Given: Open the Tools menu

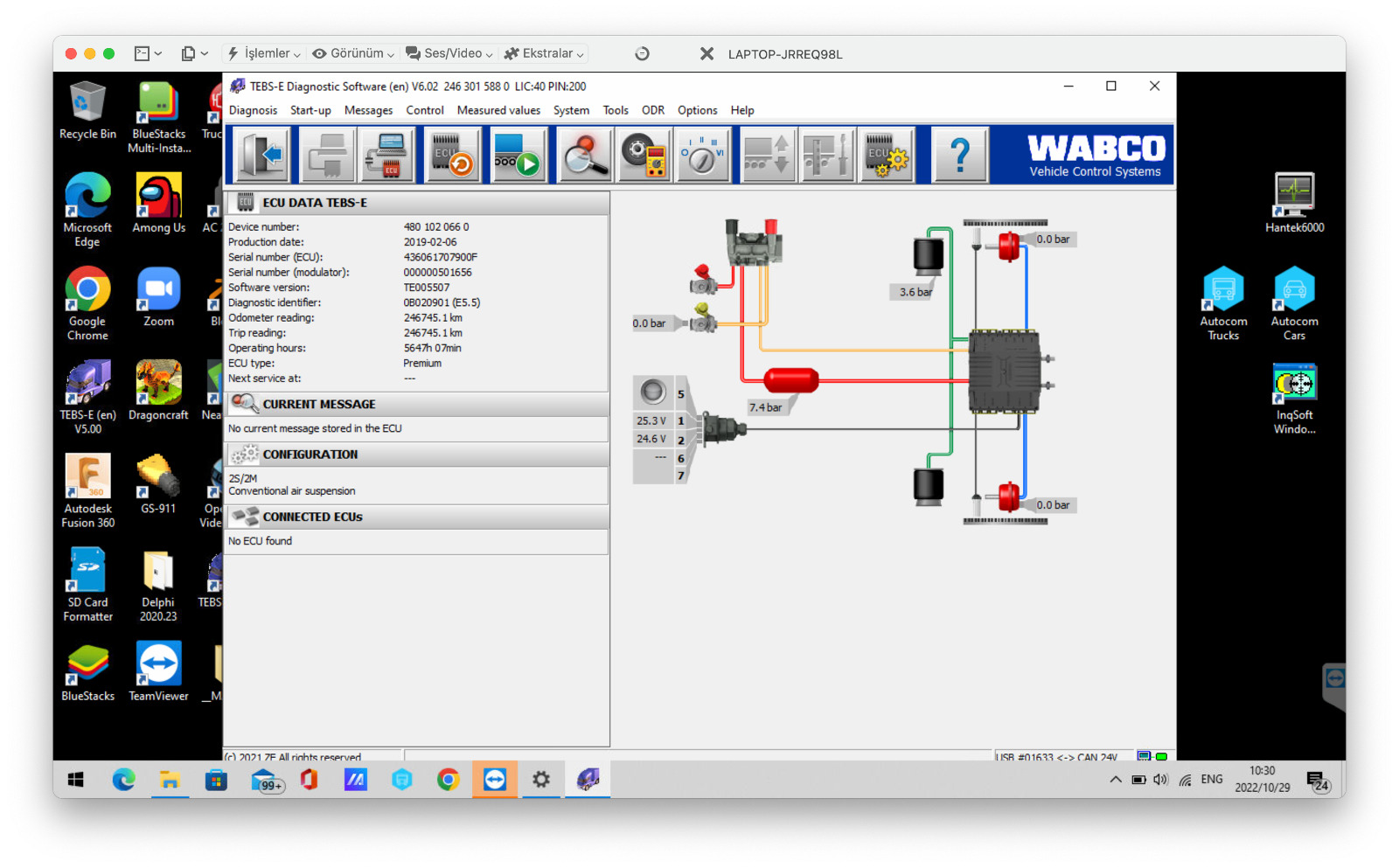Looking at the screenshot, I should 616,110.
